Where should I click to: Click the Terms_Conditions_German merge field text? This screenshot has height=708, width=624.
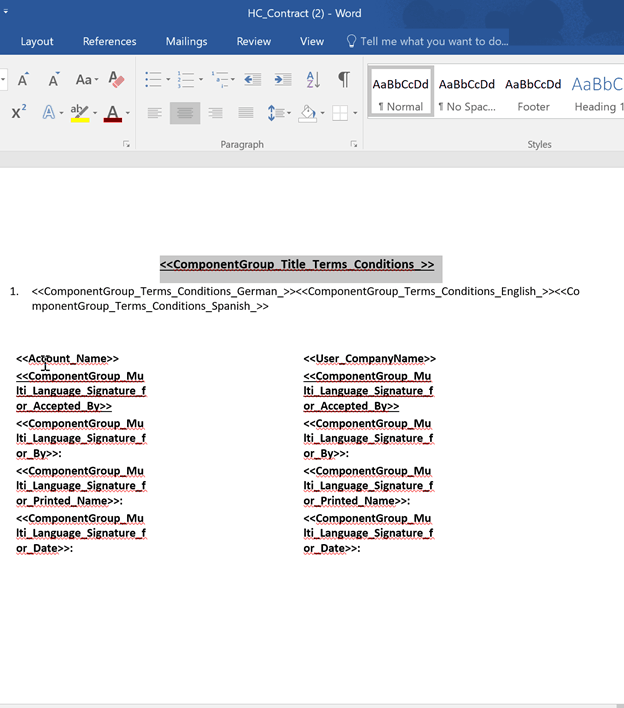(x=163, y=291)
